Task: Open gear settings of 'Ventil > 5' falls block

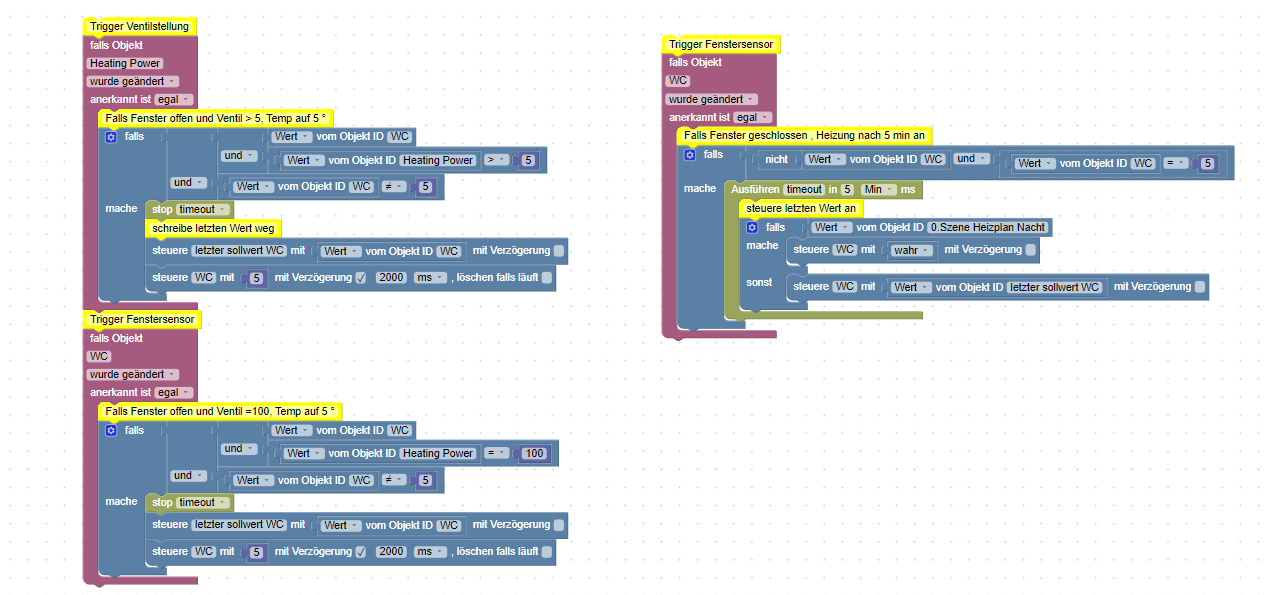Action: (111, 136)
